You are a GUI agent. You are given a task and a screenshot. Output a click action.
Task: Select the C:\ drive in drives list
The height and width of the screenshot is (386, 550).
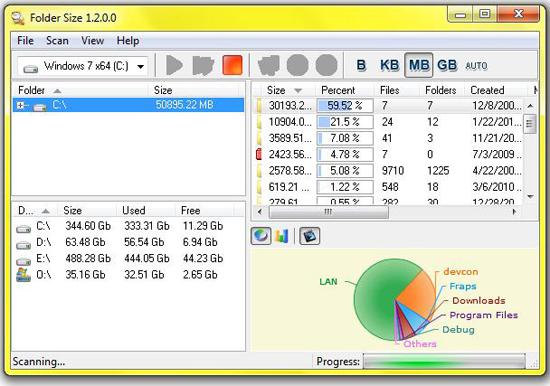point(128,226)
